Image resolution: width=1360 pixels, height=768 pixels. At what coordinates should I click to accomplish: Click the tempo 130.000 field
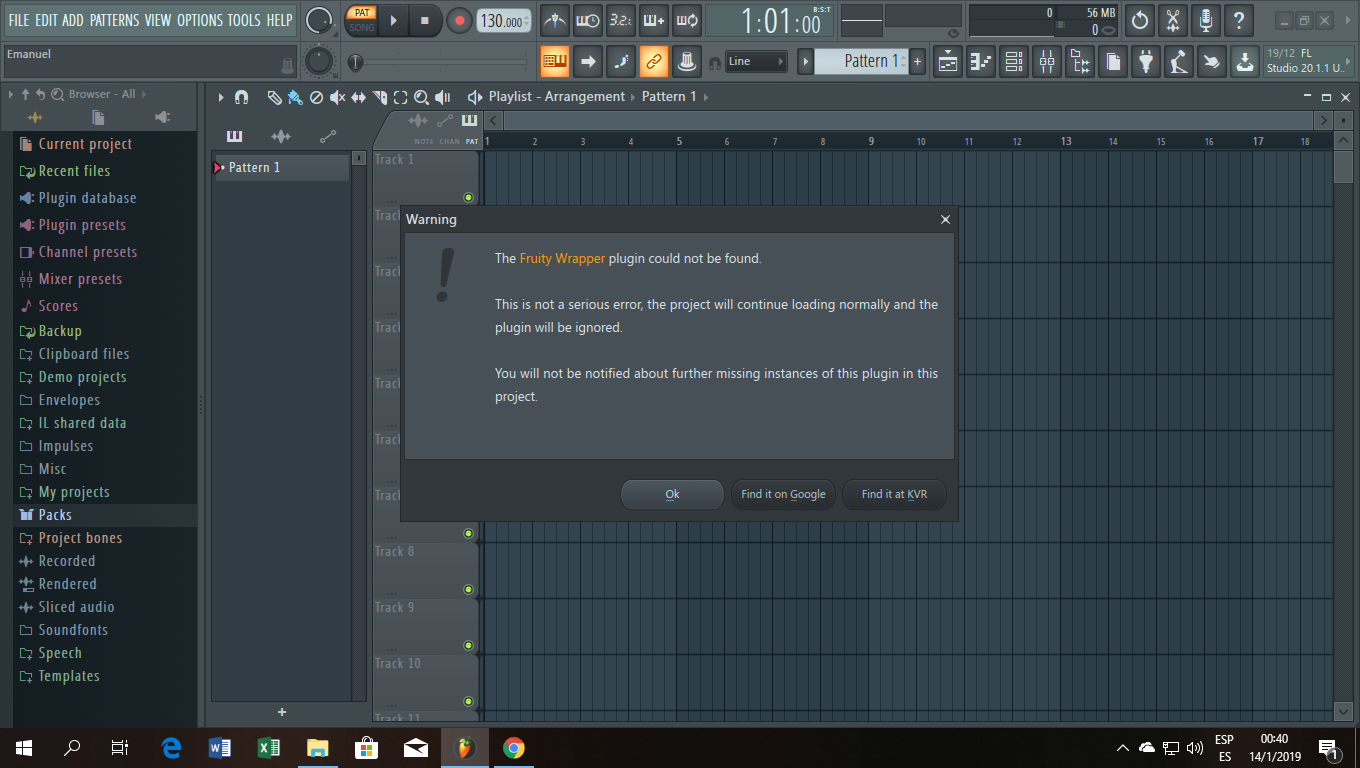tap(504, 21)
